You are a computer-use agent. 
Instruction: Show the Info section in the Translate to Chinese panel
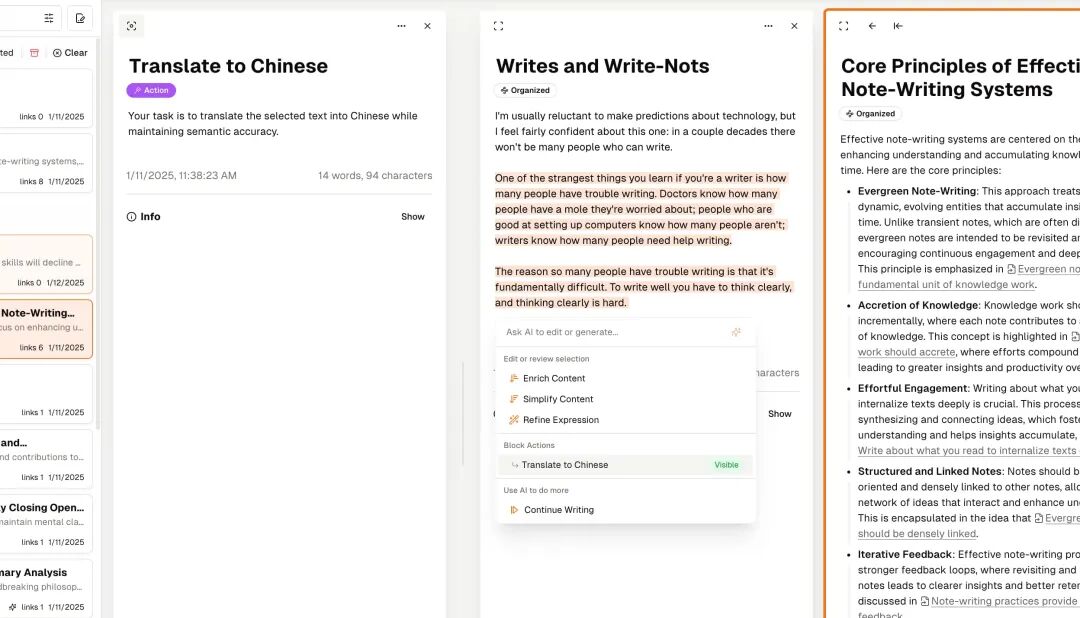[x=413, y=216]
